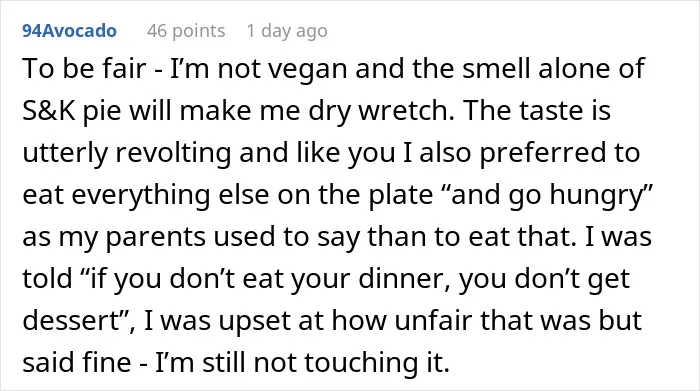Click the word 'everything' in the comment

point(141,195)
